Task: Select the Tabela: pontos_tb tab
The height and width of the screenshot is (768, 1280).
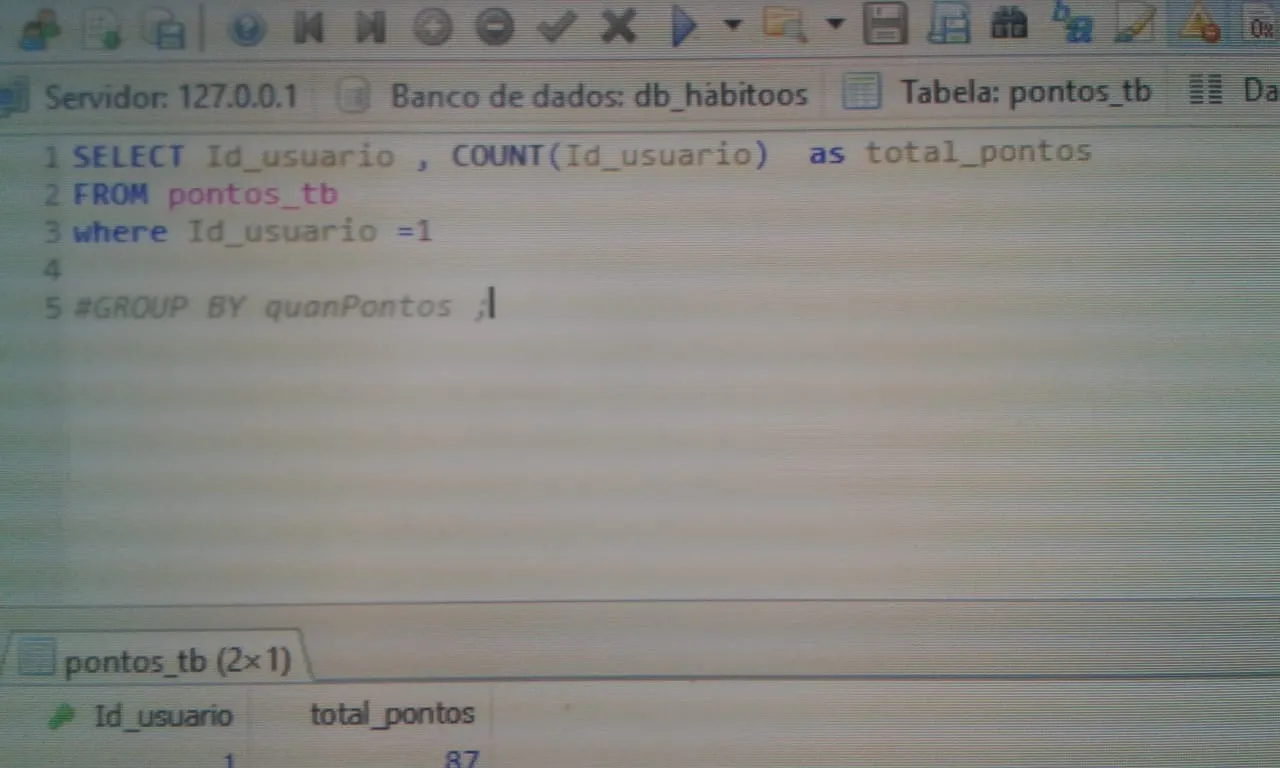Action: pos(998,93)
